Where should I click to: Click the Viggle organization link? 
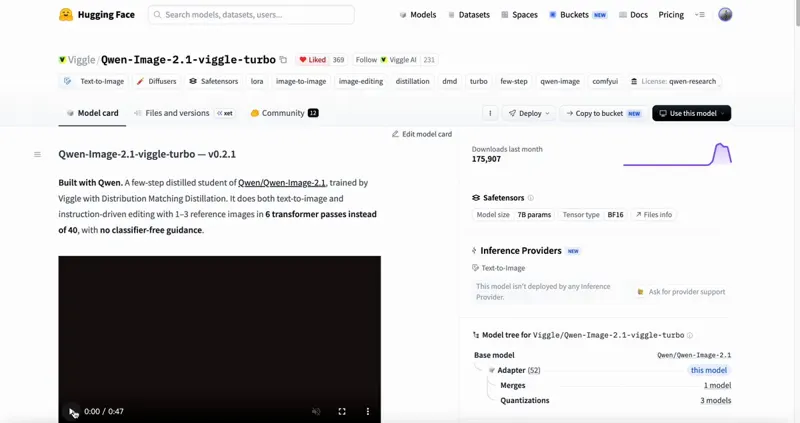tap(81, 60)
